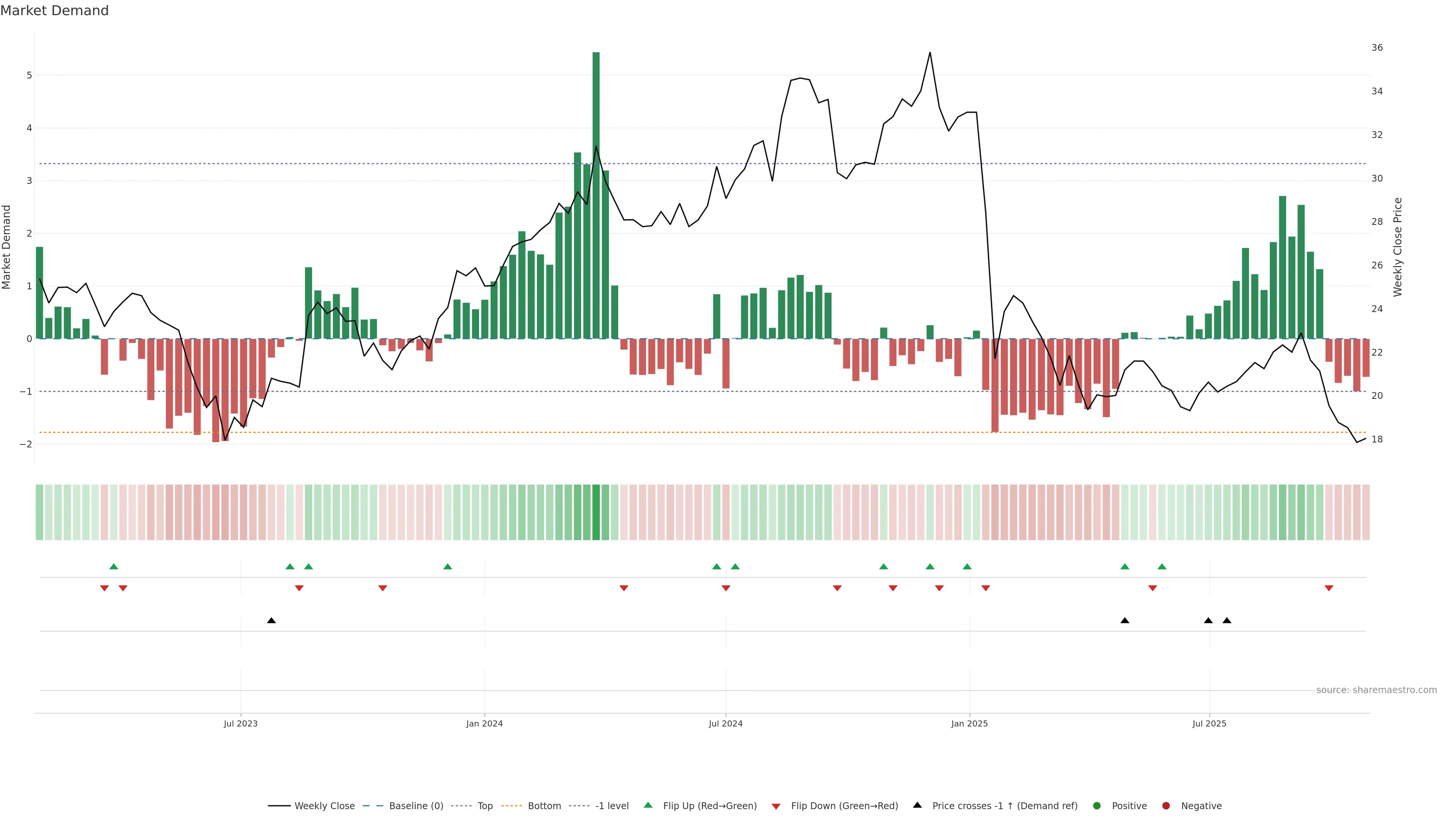
Task: Click the Market Demand chart title
Action: pos(54,11)
